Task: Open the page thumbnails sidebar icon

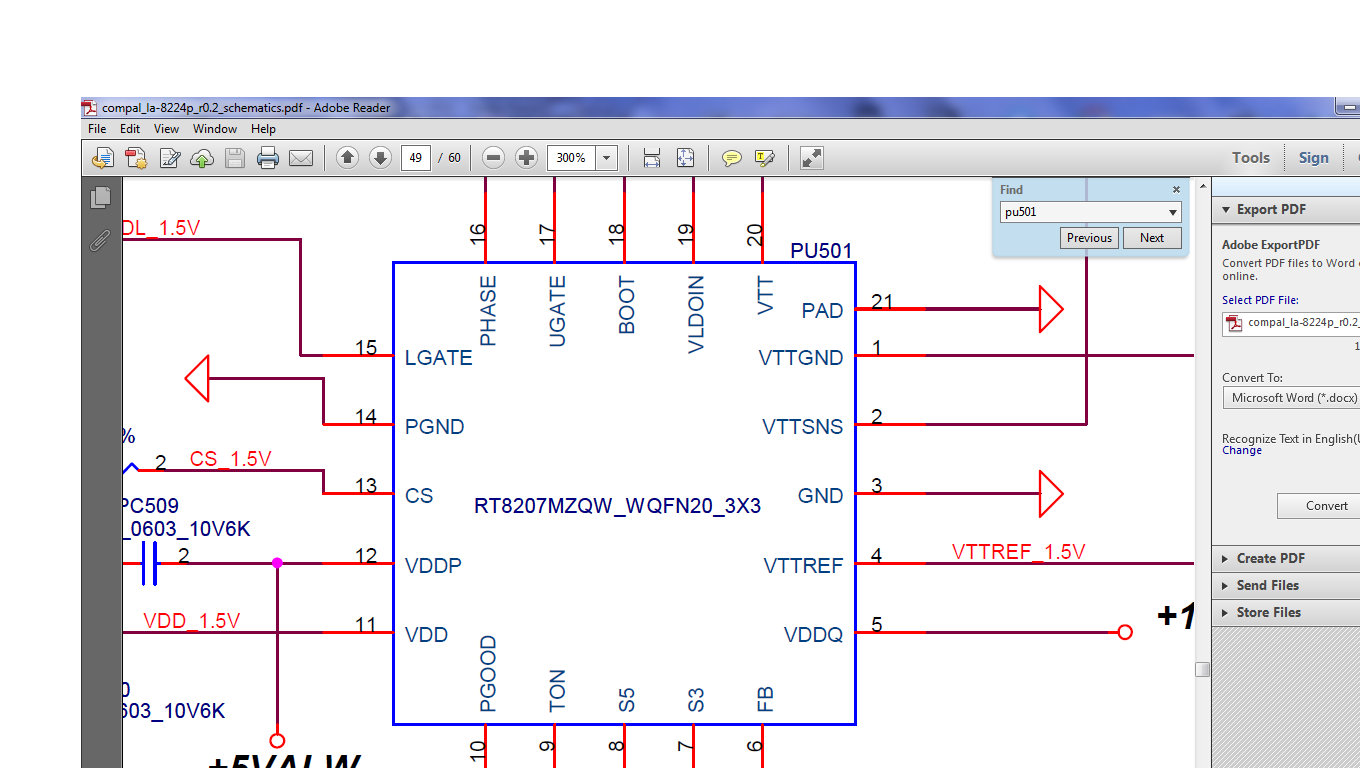Action: coord(100,198)
